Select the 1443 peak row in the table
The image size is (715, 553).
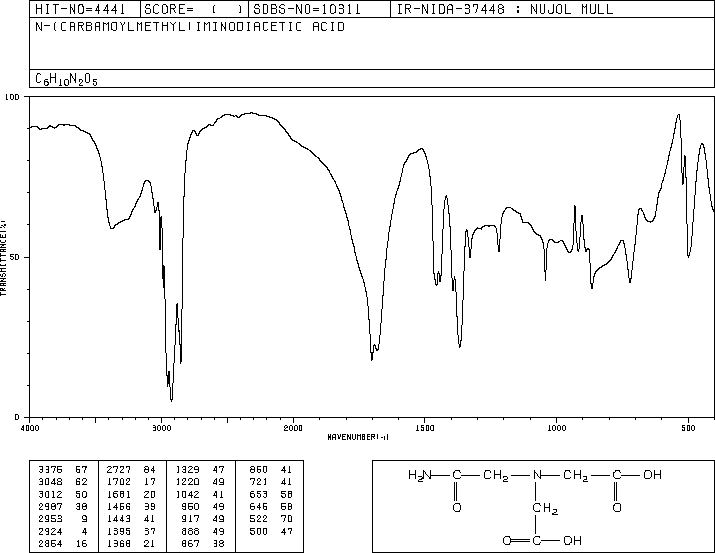point(131,519)
